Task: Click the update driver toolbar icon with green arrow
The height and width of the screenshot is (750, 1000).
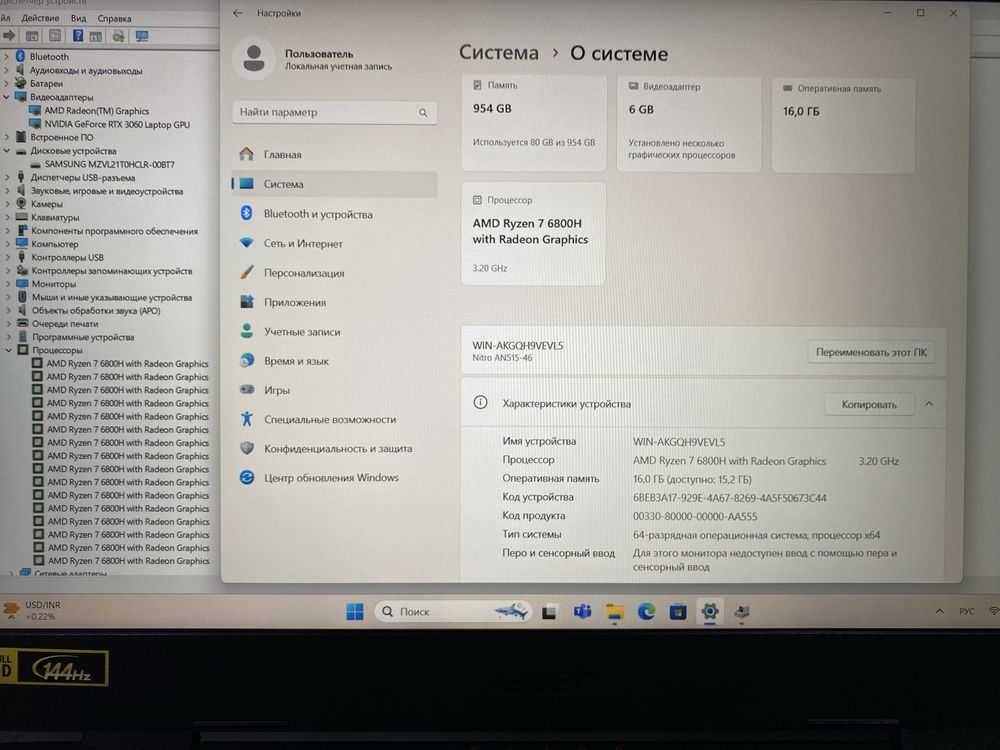Action: click(118, 36)
